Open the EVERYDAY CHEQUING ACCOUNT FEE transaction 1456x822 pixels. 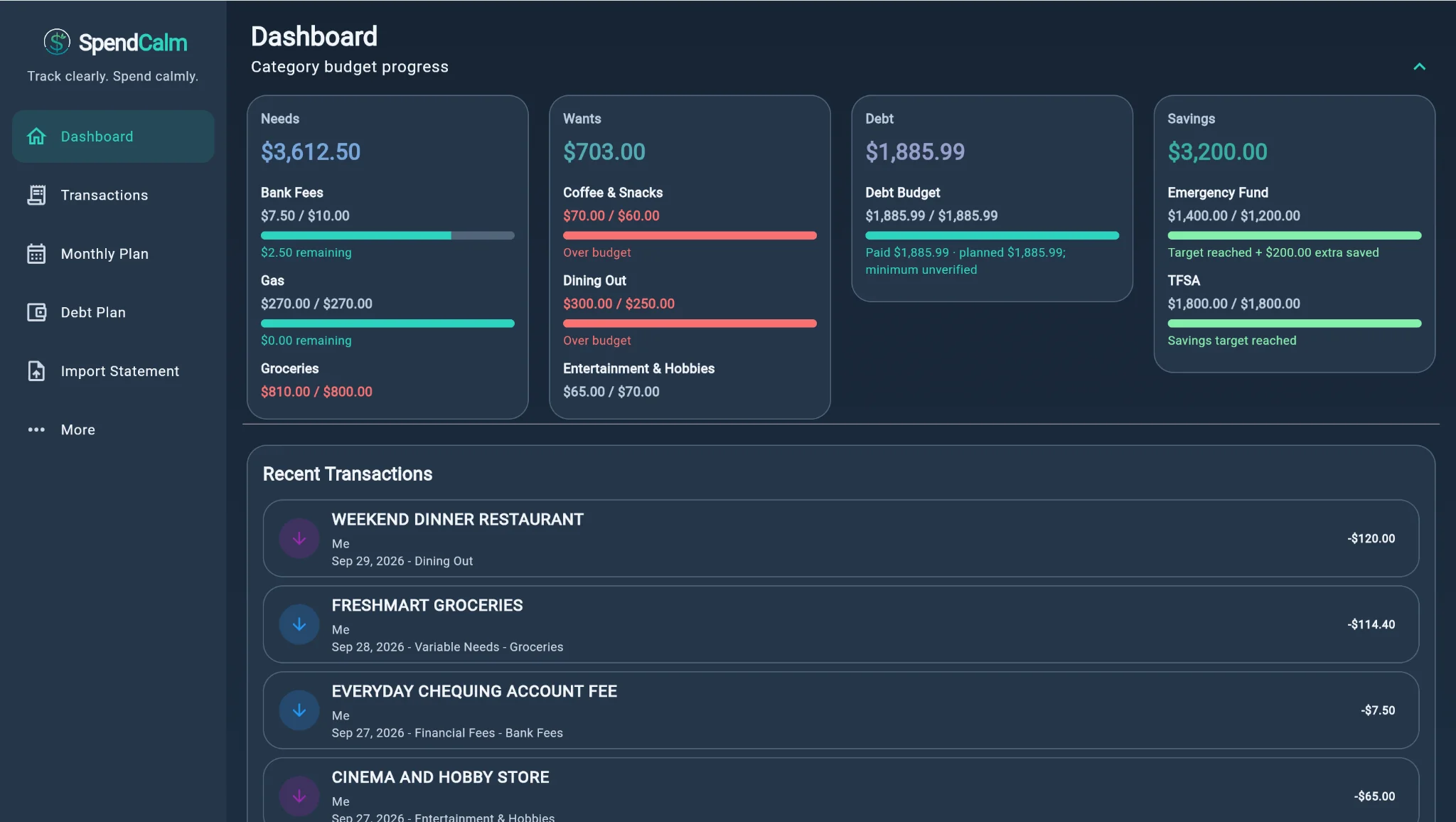(841, 710)
